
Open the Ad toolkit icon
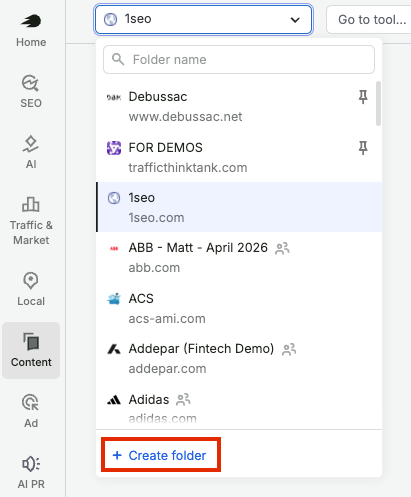(31, 411)
